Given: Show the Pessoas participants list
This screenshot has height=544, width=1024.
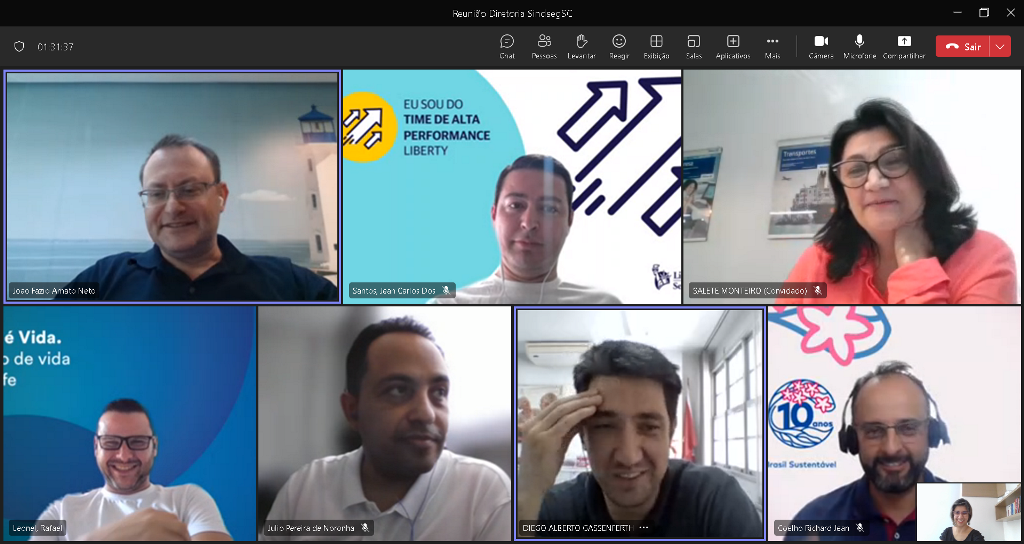Looking at the screenshot, I should tap(544, 46).
